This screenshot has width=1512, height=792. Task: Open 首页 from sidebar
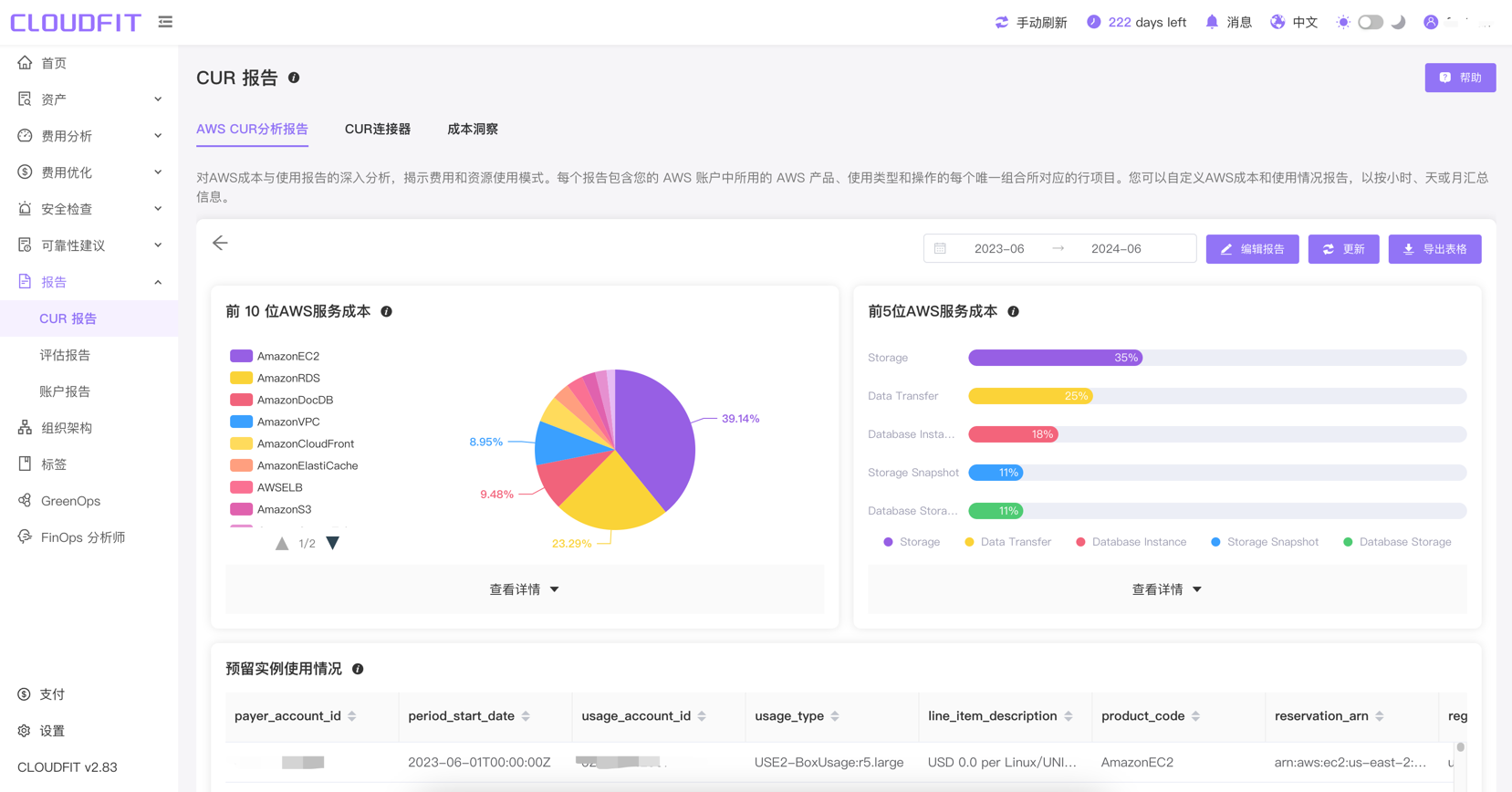[x=89, y=63]
